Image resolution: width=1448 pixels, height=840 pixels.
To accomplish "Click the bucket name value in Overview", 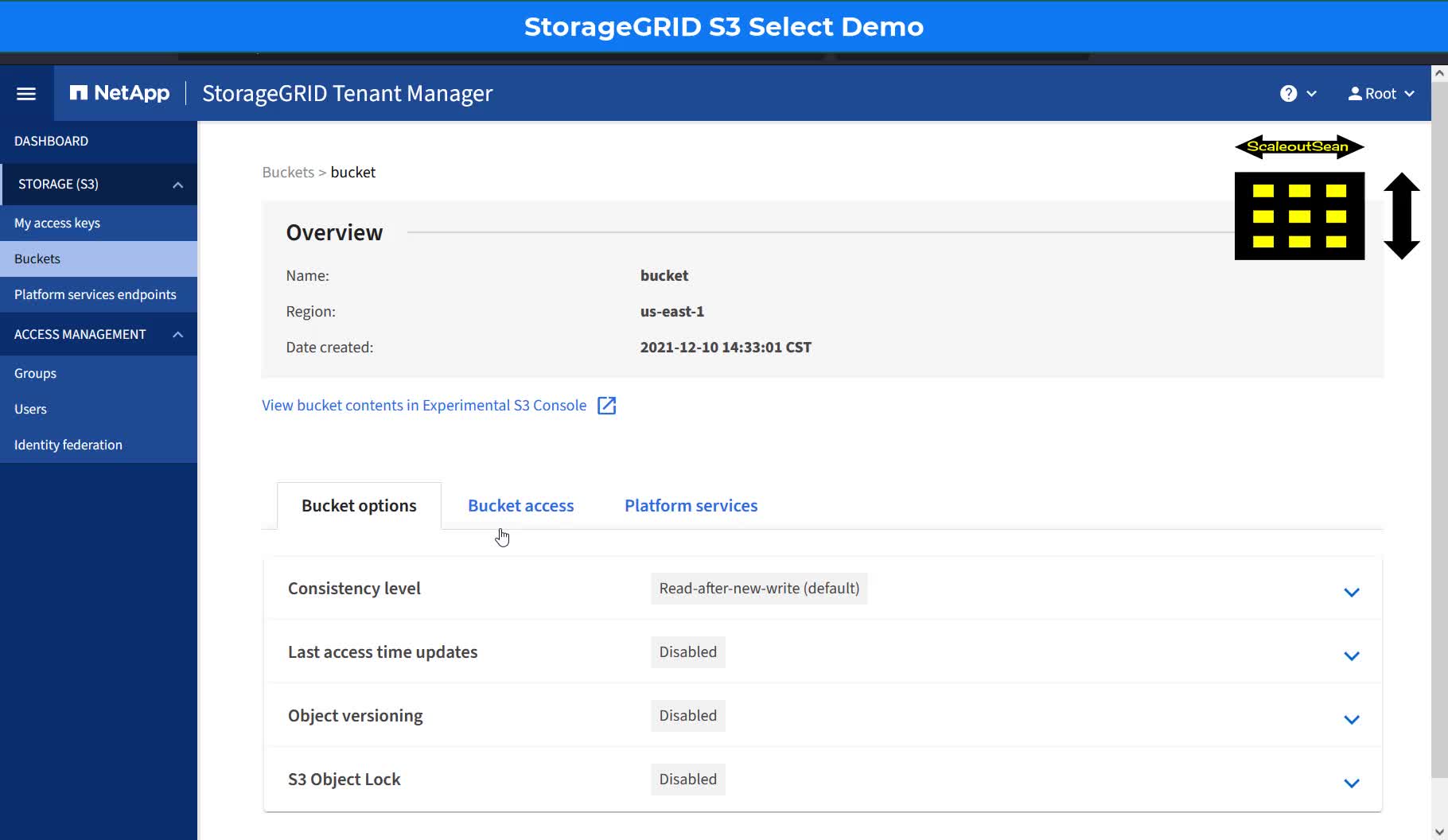I will [x=664, y=276].
